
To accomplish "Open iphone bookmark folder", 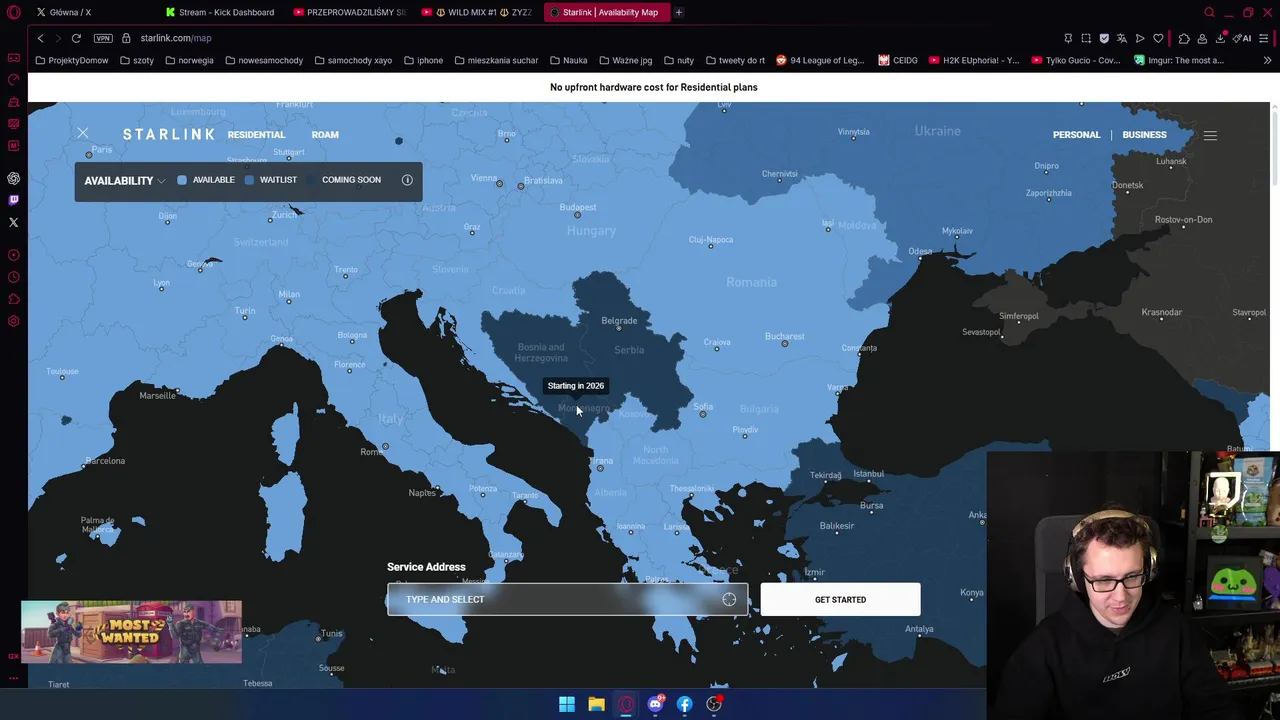I will 423,60.
